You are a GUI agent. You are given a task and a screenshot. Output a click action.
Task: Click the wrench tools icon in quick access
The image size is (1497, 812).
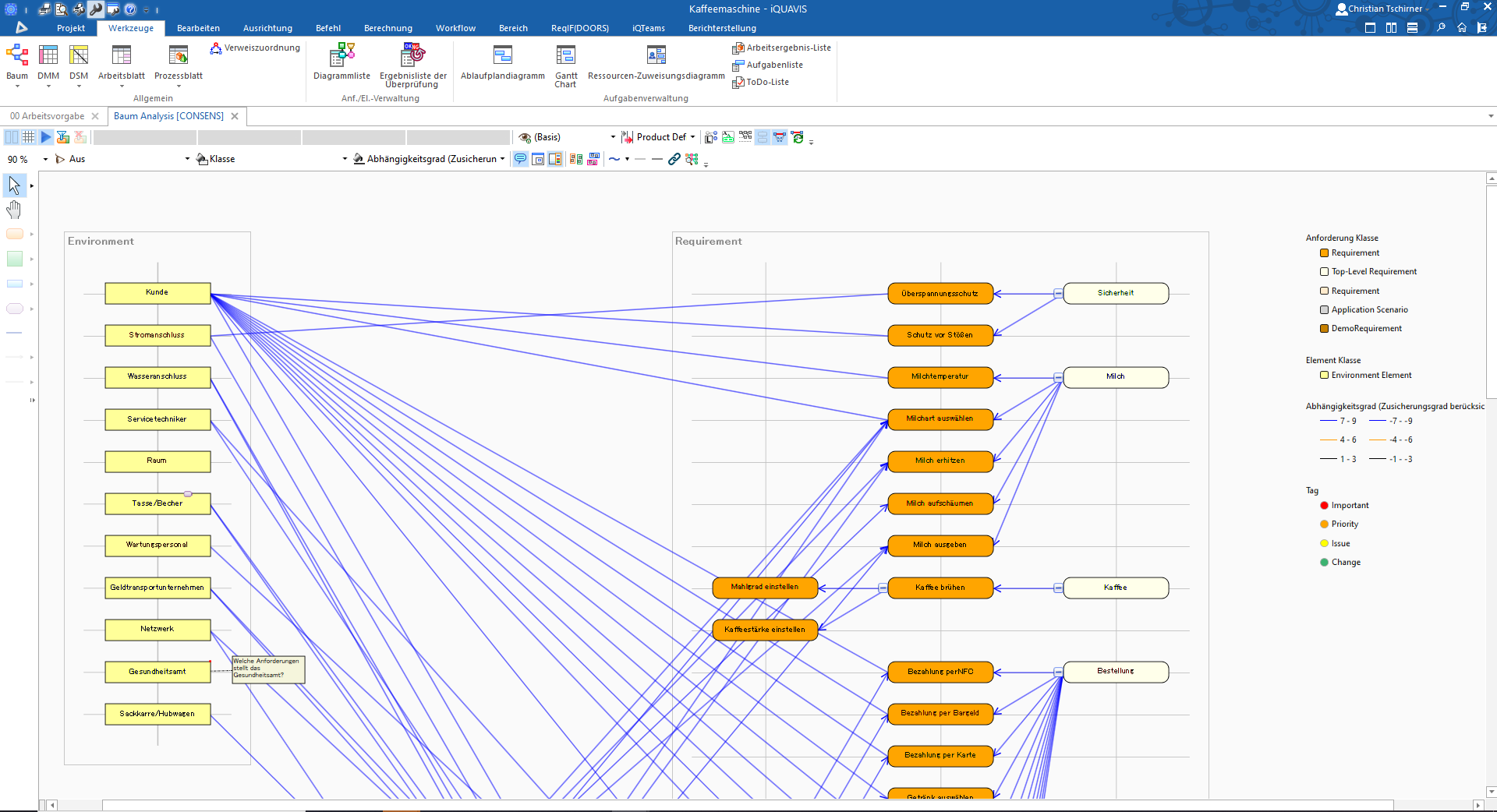click(x=96, y=9)
